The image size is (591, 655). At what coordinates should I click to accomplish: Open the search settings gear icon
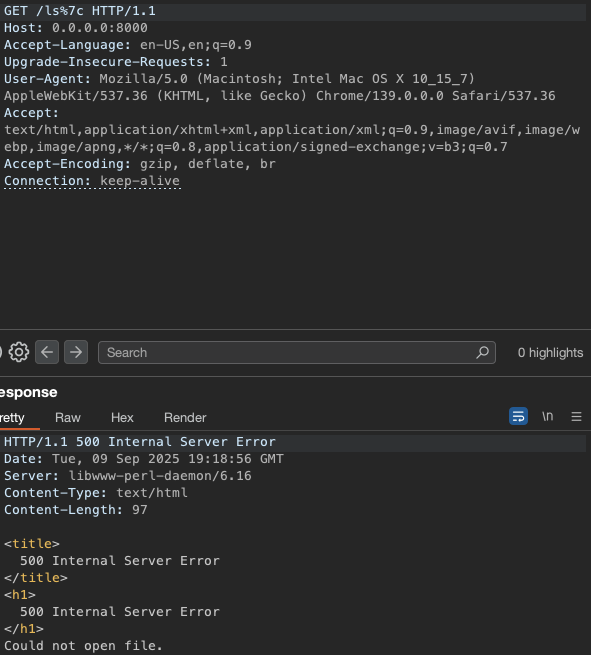[x=19, y=352]
